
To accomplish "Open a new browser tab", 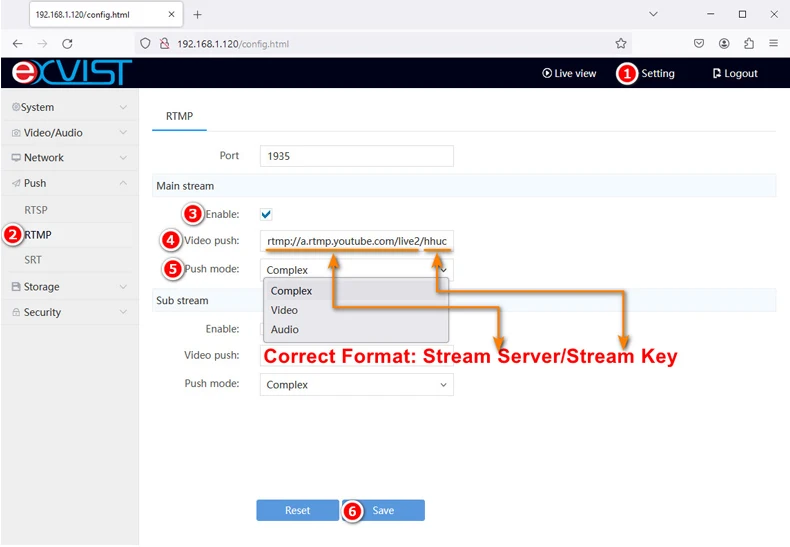I will [x=197, y=15].
